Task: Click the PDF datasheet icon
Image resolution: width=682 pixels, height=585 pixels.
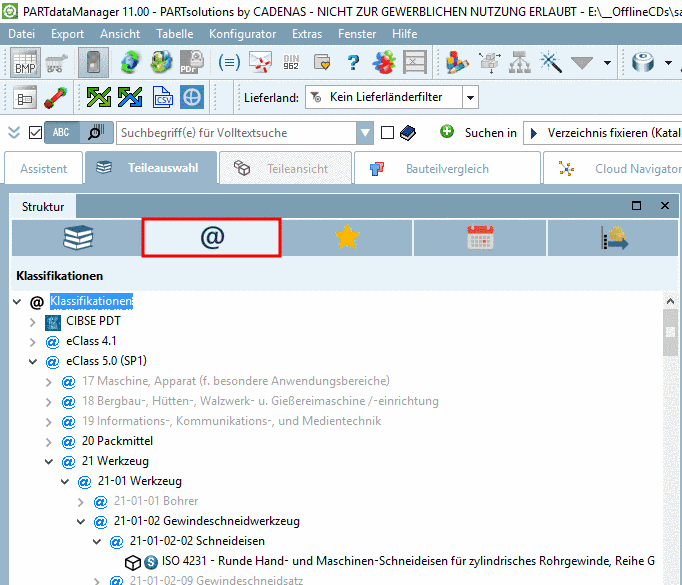Action: point(192,63)
